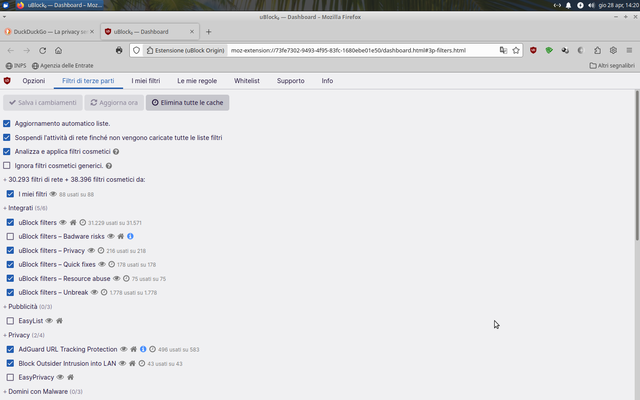
Task: Collapse the Integrati section
Action: click(25, 208)
